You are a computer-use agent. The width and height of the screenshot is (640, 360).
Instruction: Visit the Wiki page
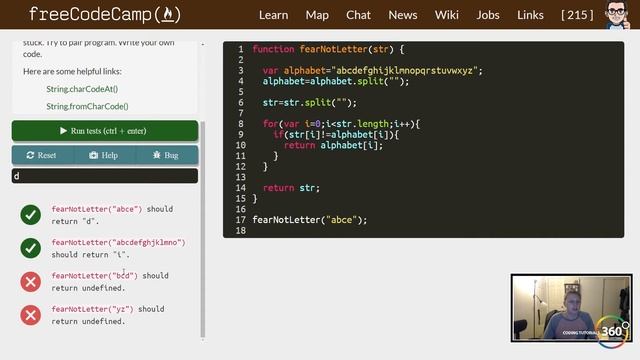(447, 15)
